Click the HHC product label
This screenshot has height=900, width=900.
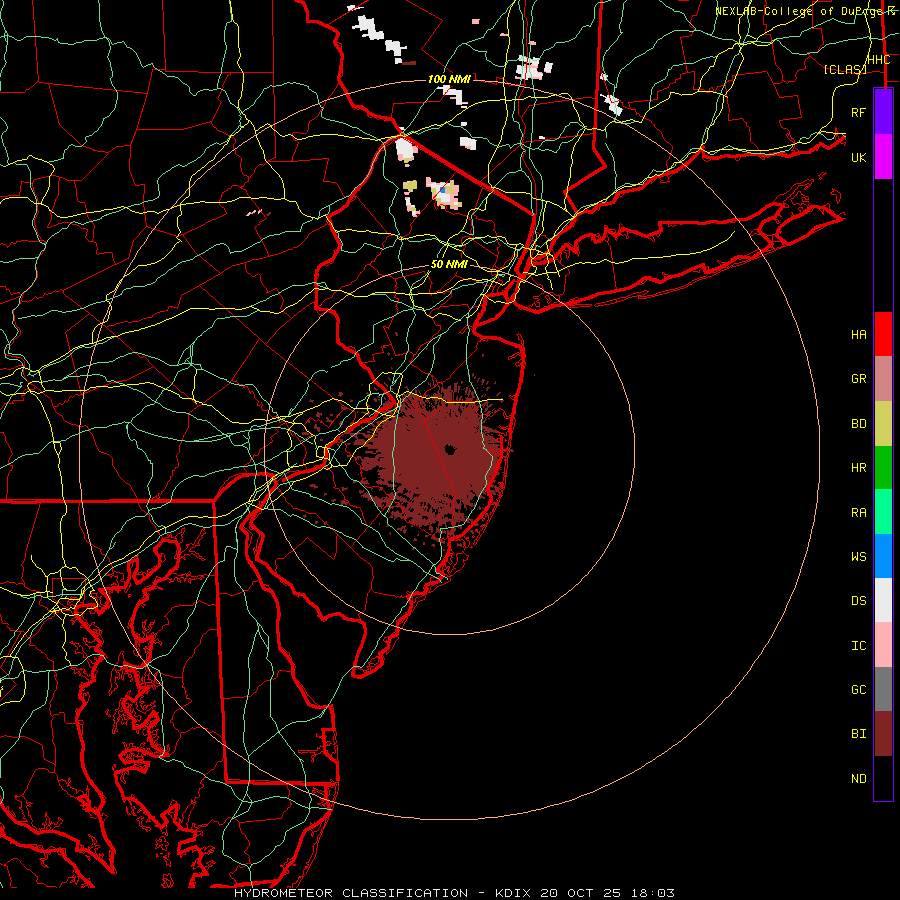(878, 59)
